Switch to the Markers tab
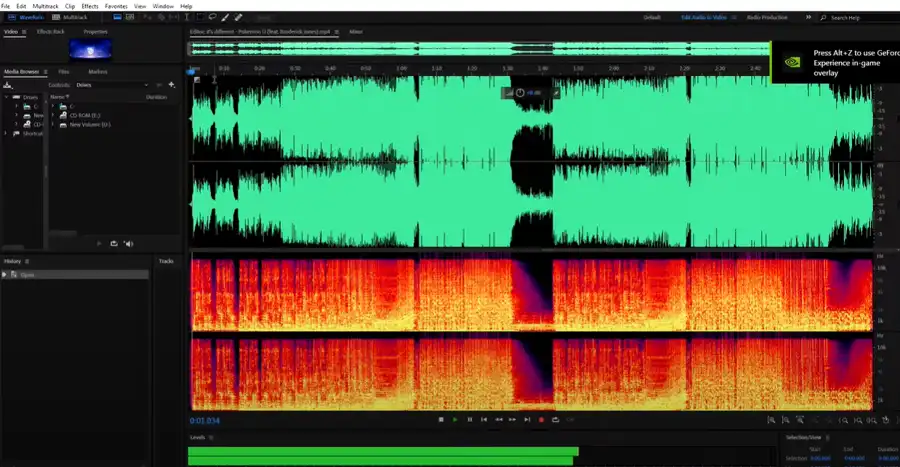The image size is (900, 467). tap(98, 72)
